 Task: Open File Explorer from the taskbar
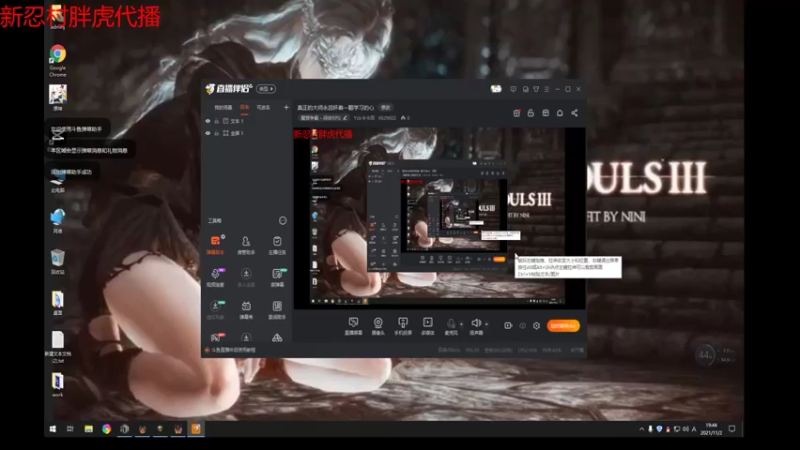88,429
